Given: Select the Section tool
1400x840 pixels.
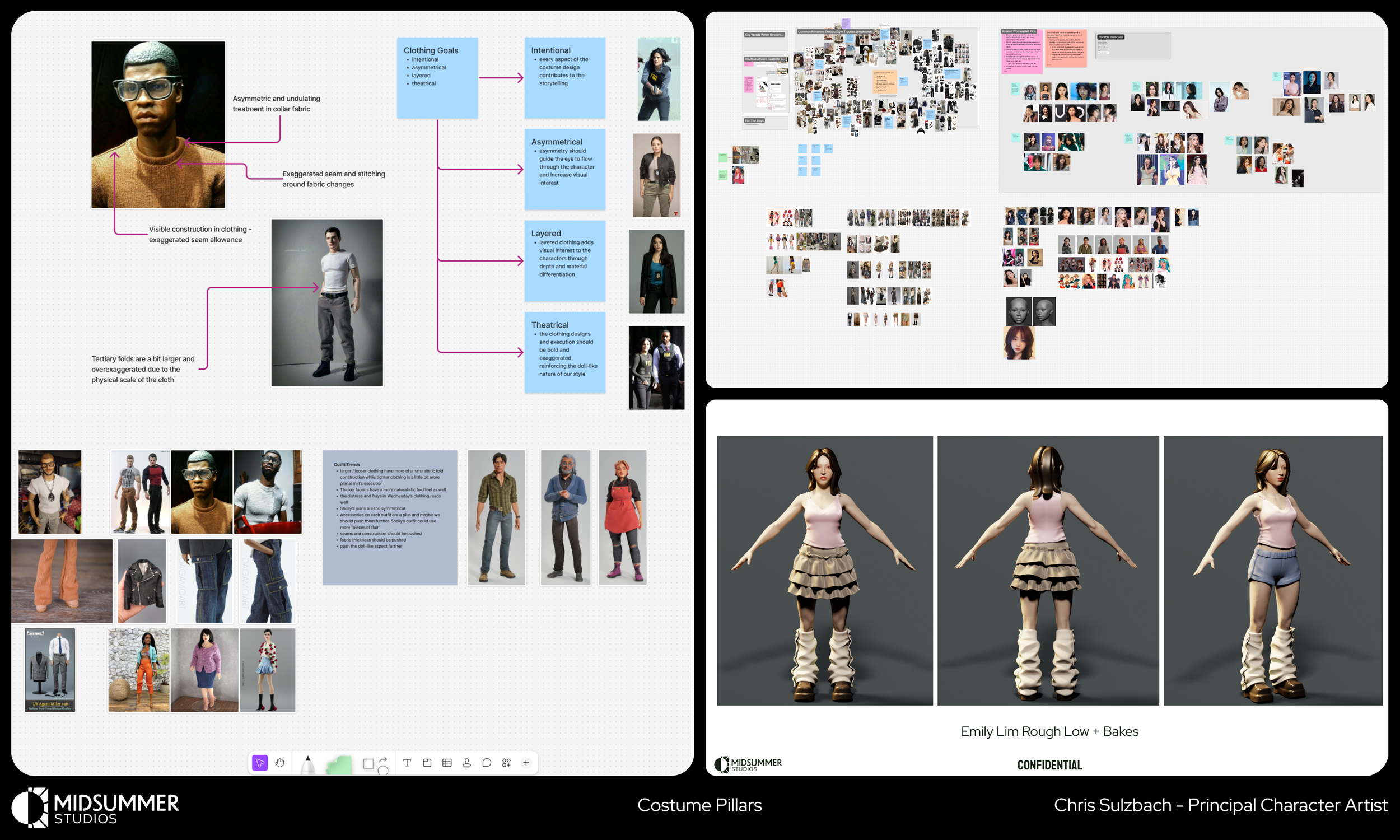Looking at the screenshot, I should [427, 763].
